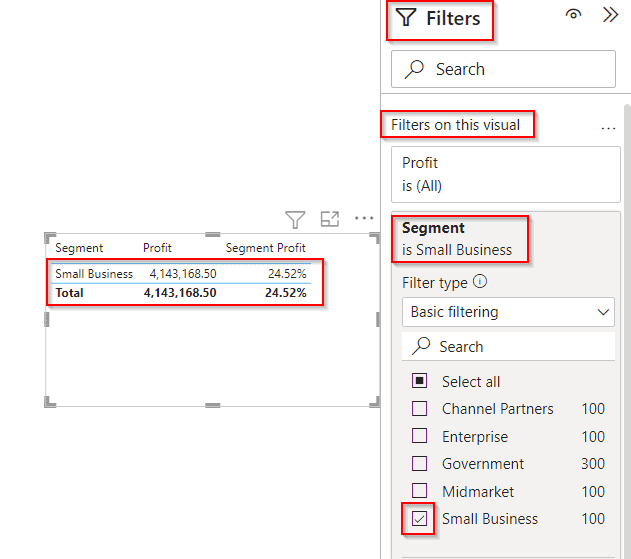Click the Filters on this visual heading
This screenshot has height=559, width=631.
tap(455, 125)
